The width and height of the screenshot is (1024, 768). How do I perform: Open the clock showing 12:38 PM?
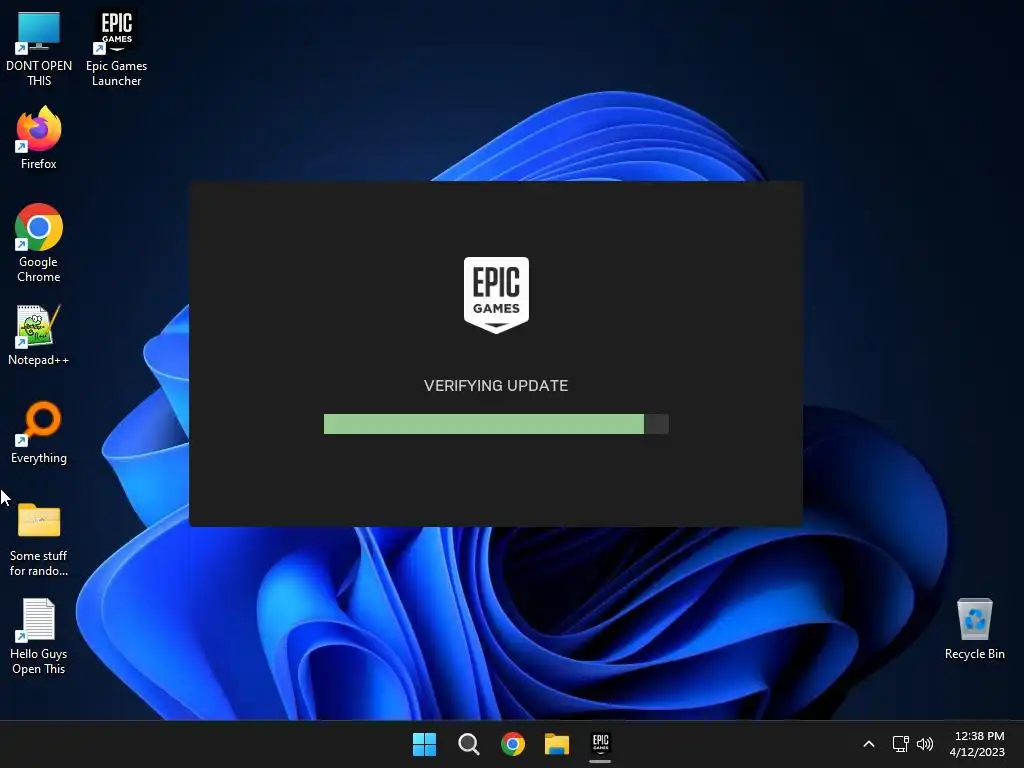pyautogui.click(x=977, y=744)
